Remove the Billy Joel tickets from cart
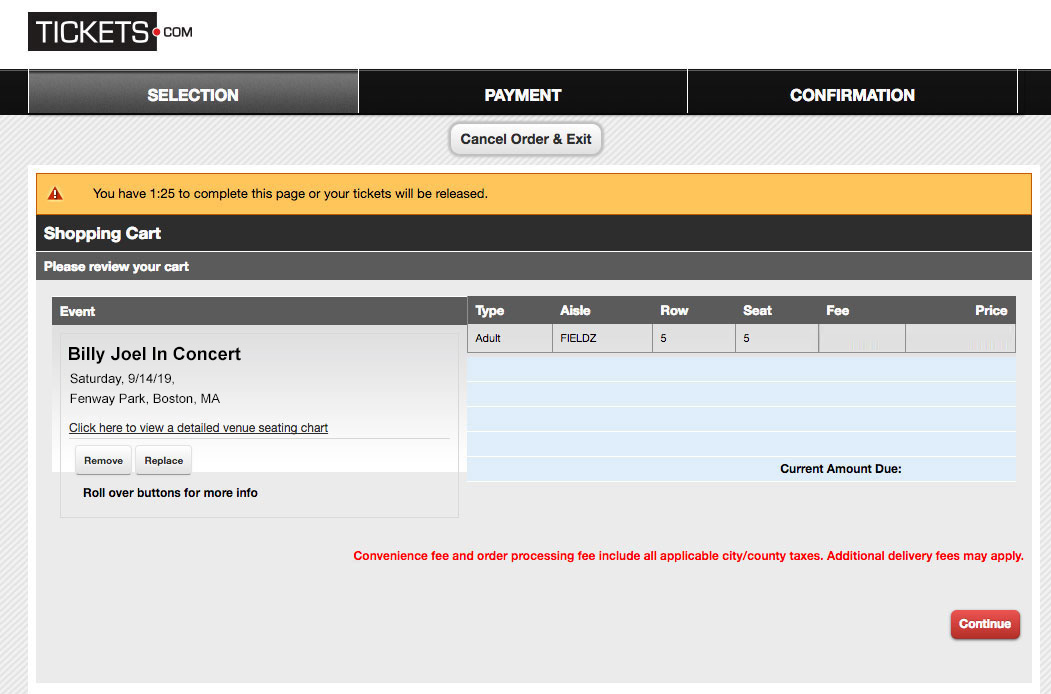1051x694 pixels. coord(103,460)
